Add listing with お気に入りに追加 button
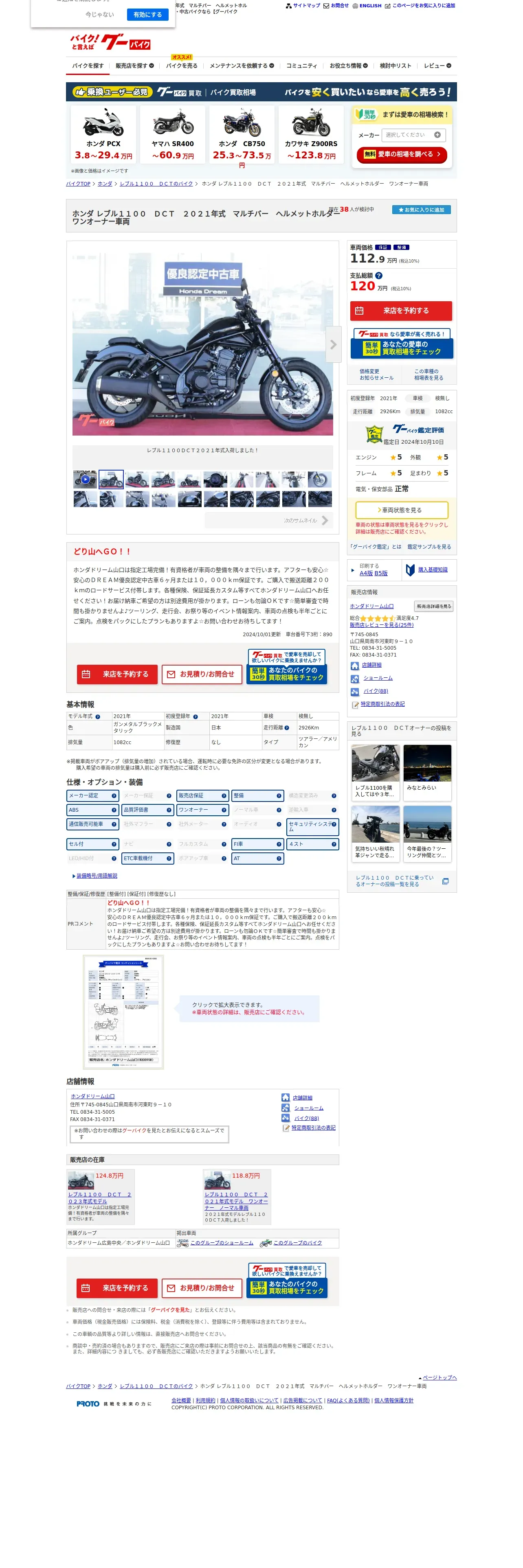This screenshot has width=523, height=1568. 421,210
